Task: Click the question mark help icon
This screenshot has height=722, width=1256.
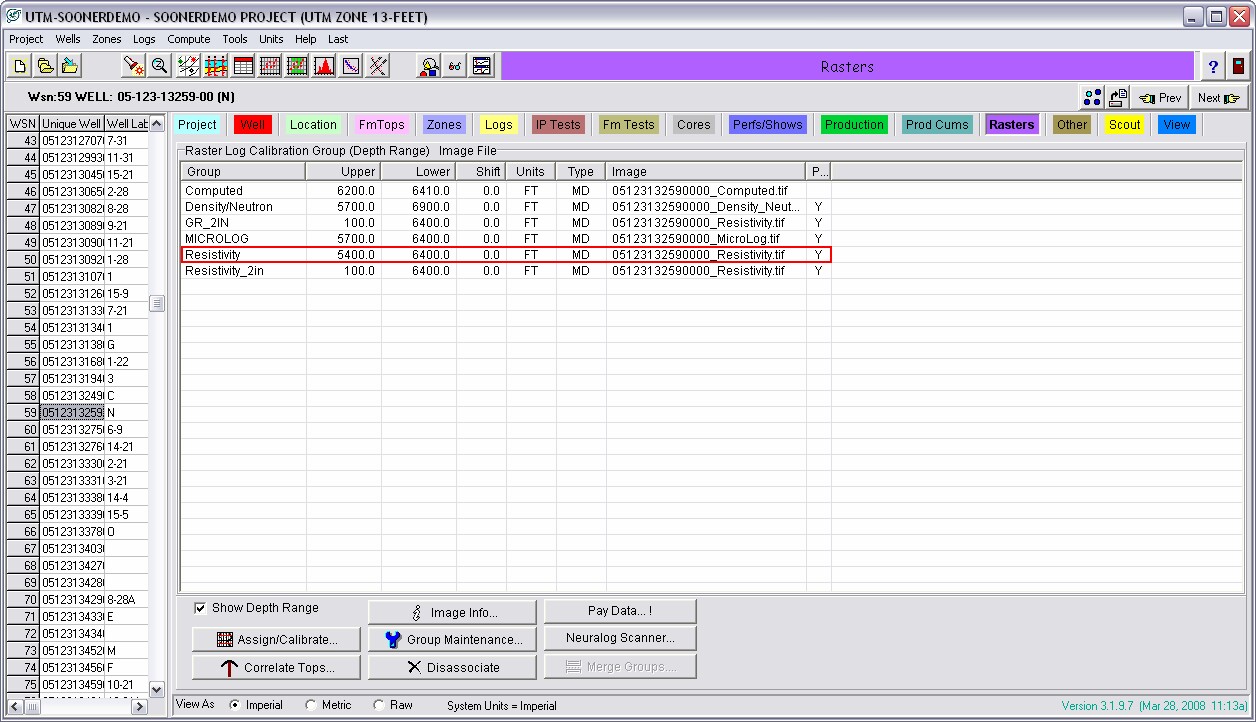Action: coord(1211,66)
